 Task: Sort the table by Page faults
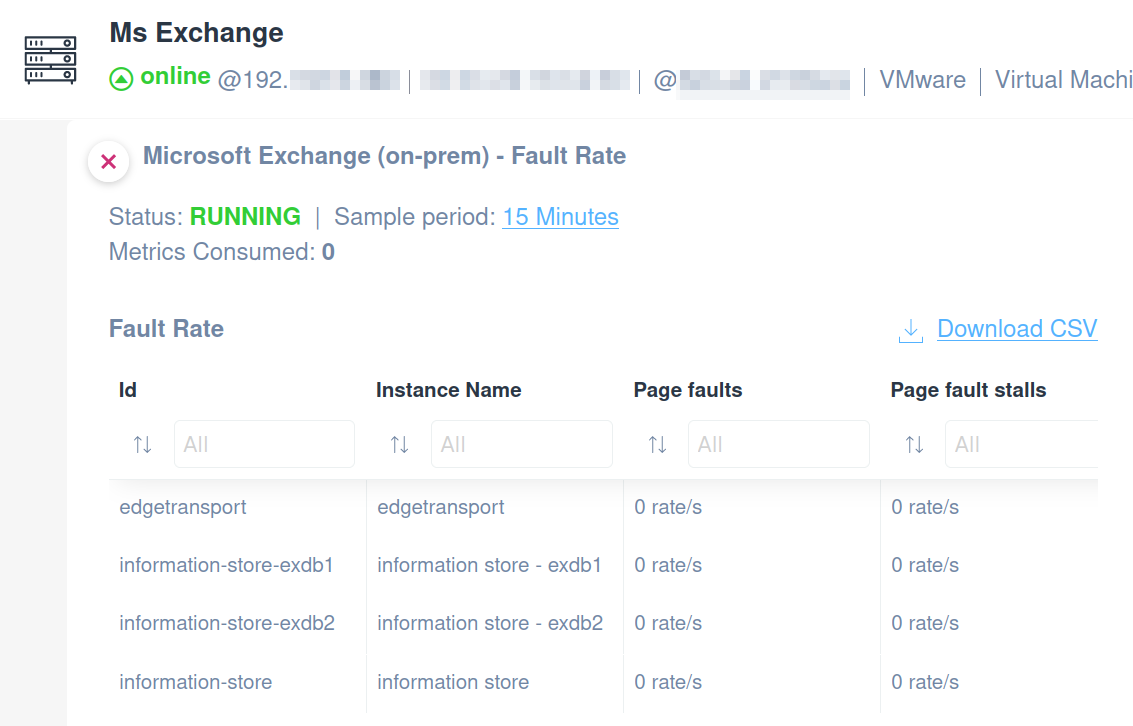tap(657, 444)
